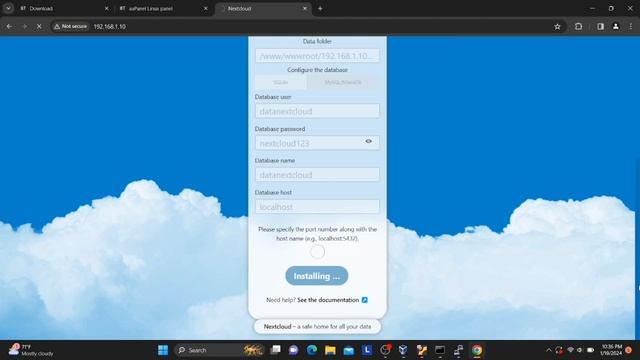The image size is (640, 360).
Task: Click the Database password field
Action: [x=317, y=143]
